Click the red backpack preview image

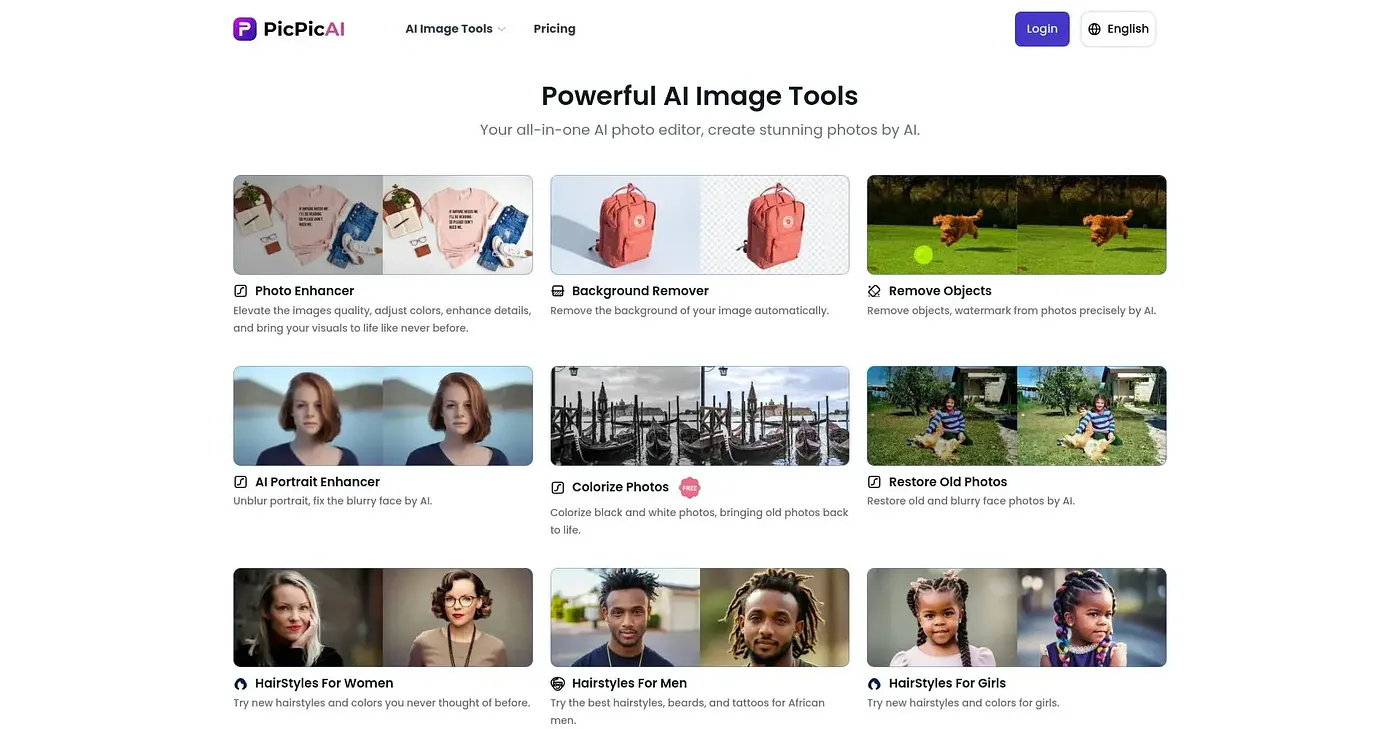[700, 225]
